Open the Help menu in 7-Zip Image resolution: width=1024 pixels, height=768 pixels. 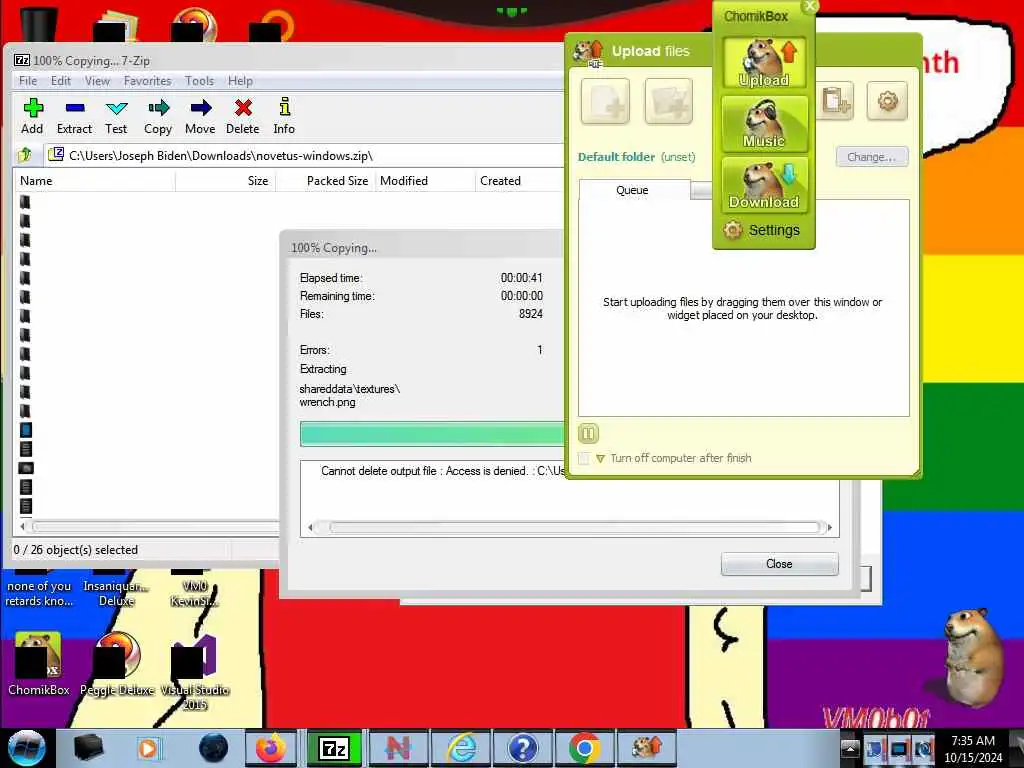[240, 81]
